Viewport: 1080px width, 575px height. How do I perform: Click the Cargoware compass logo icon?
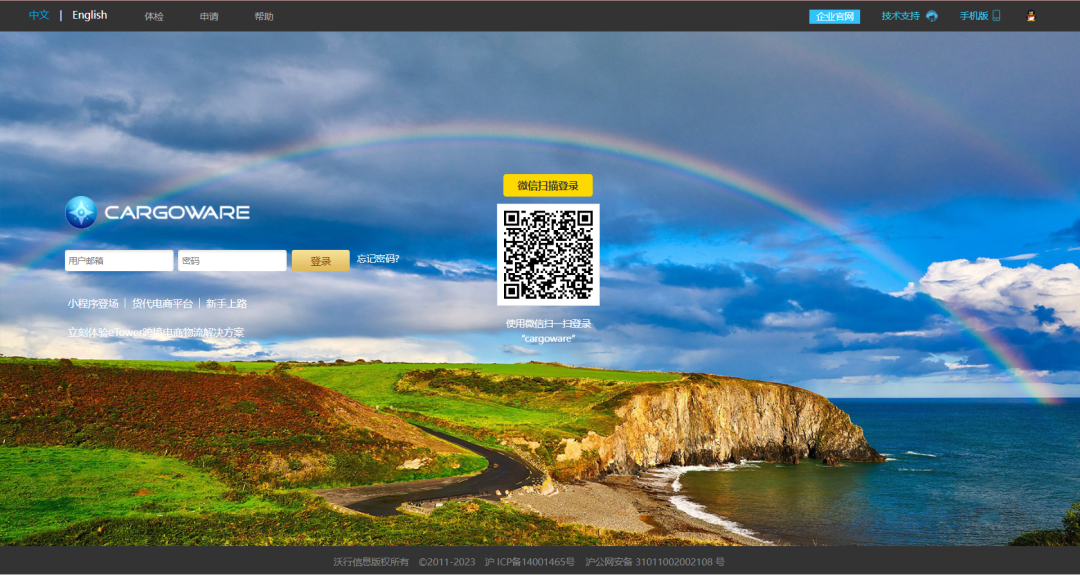tap(81, 212)
